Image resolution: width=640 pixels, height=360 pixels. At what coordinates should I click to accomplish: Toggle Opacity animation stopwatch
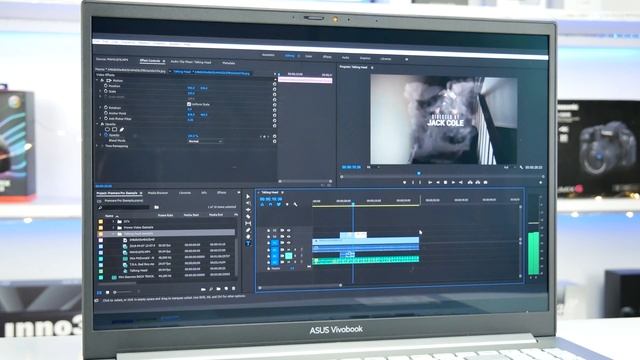106,135
